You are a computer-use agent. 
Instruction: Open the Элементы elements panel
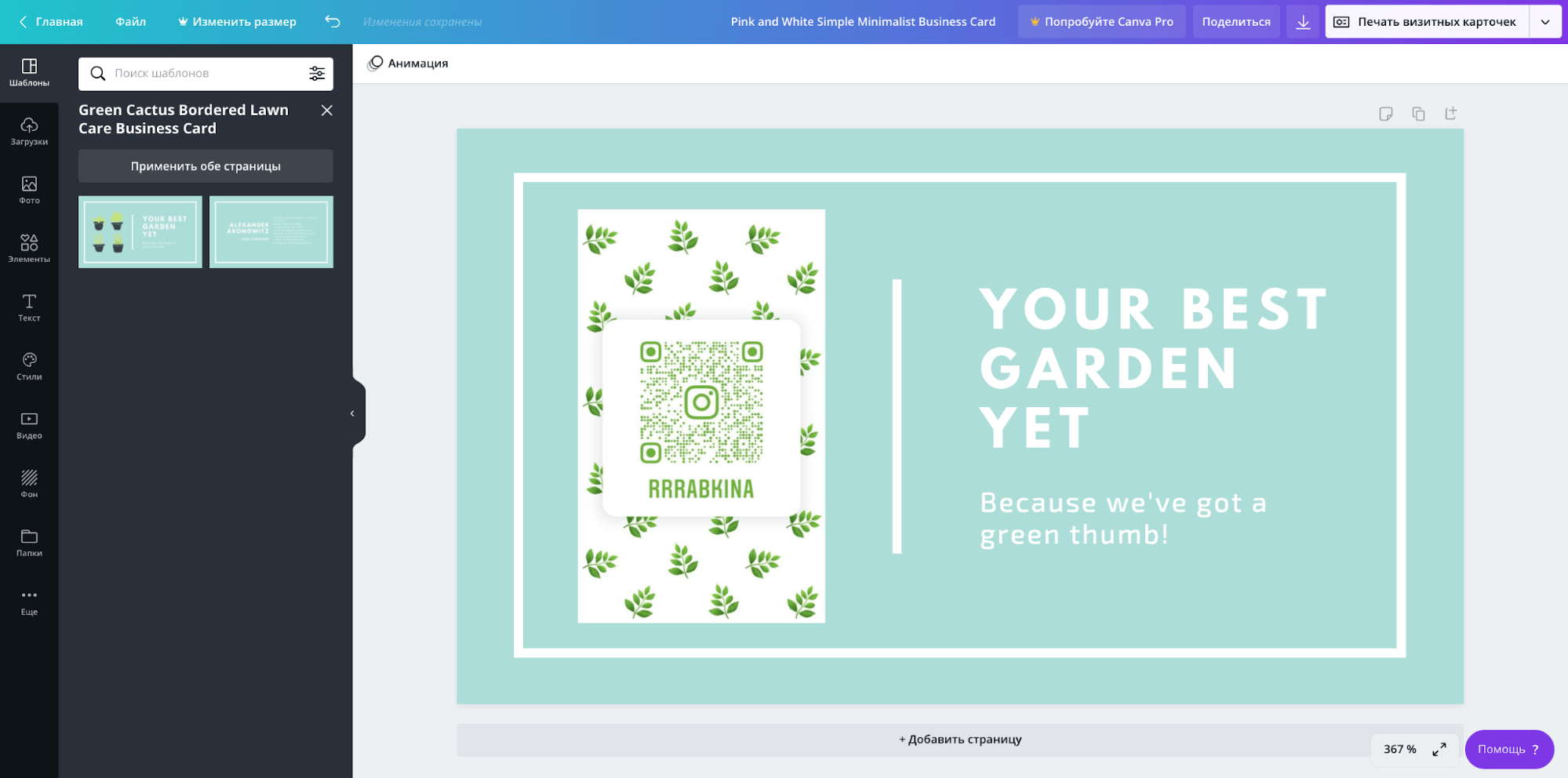[x=29, y=249]
